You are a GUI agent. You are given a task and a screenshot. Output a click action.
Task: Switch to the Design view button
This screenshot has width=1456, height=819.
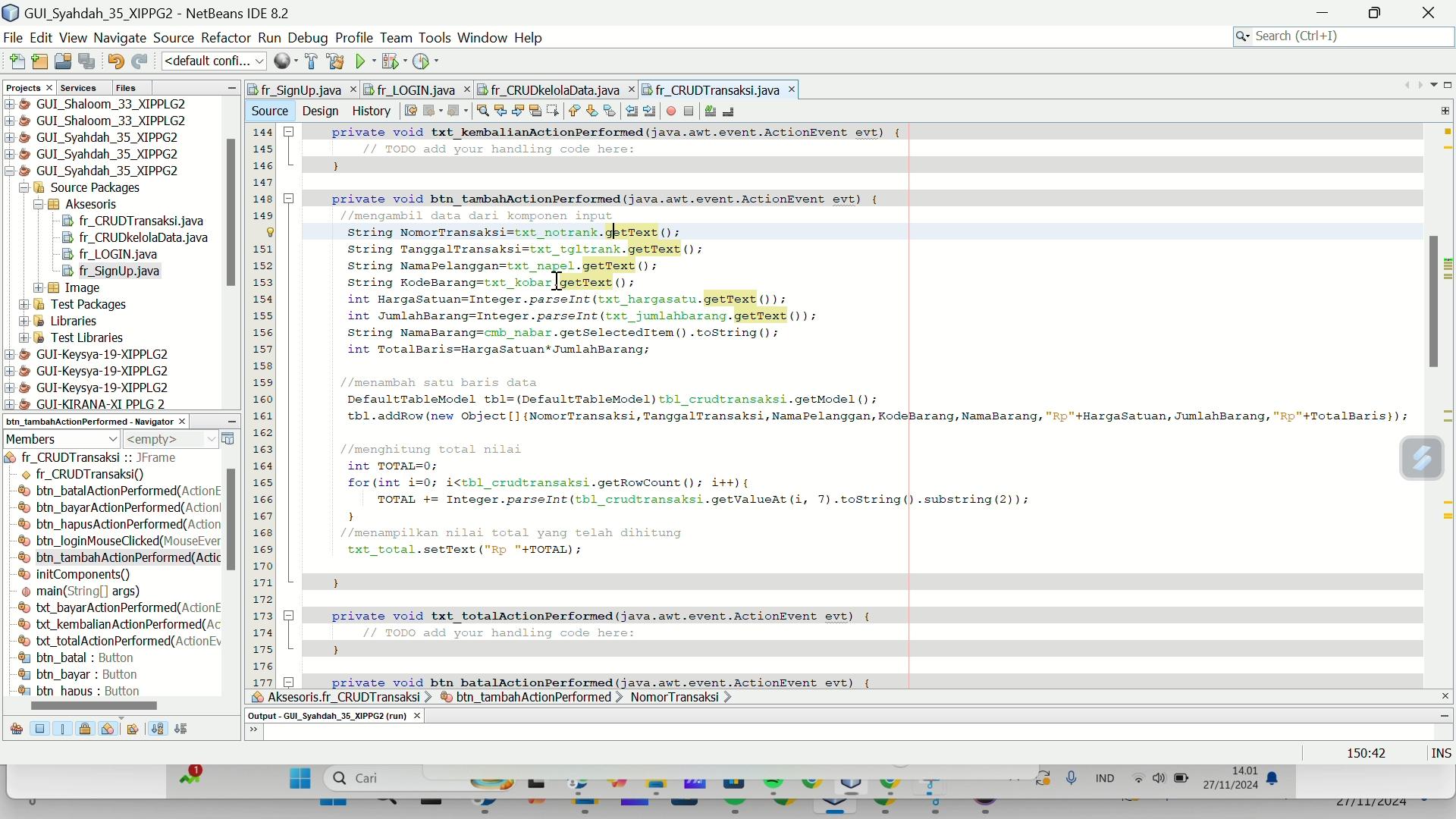(320, 111)
